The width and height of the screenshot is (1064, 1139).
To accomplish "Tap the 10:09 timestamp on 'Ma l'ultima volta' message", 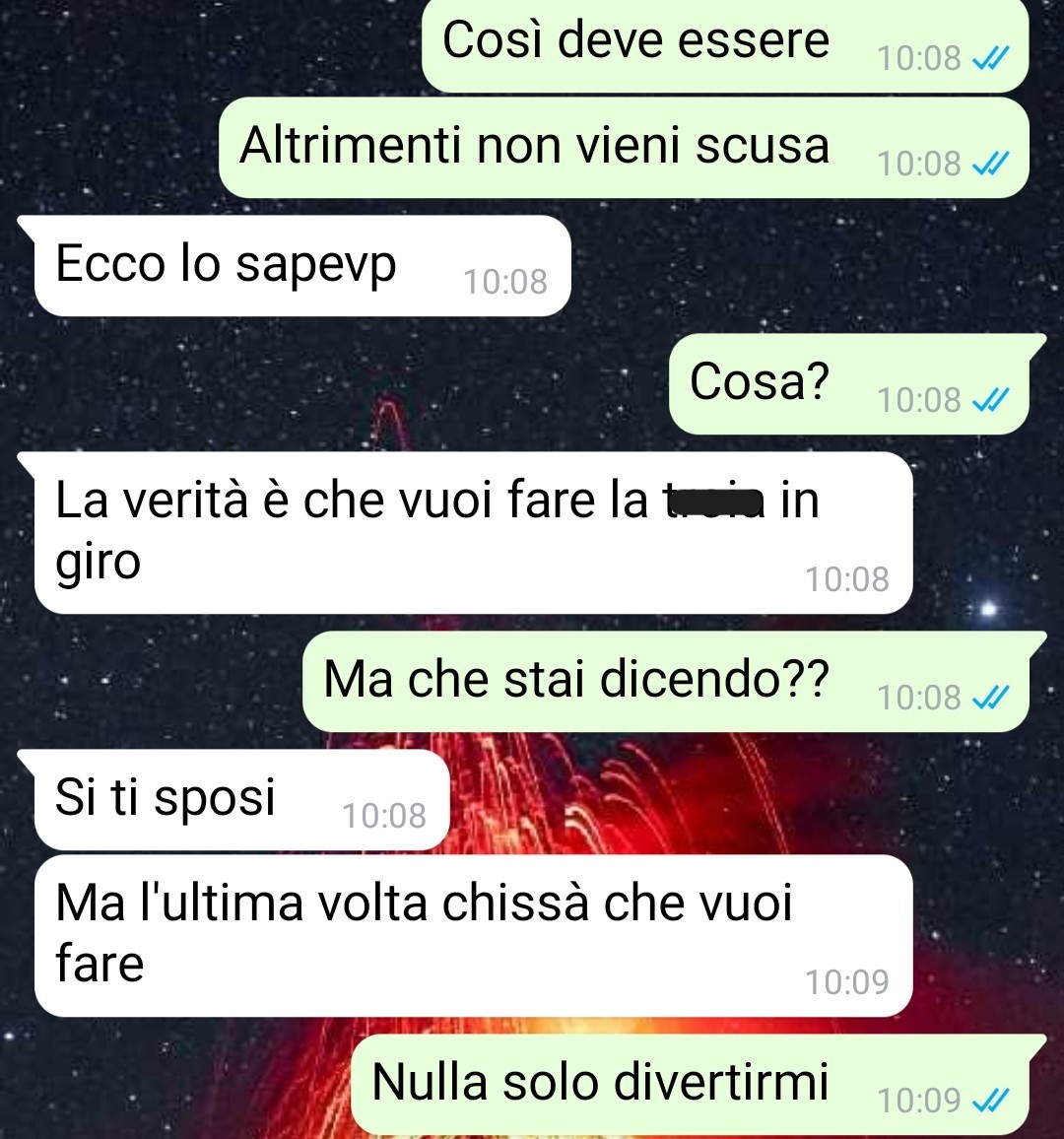I will point(847,982).
